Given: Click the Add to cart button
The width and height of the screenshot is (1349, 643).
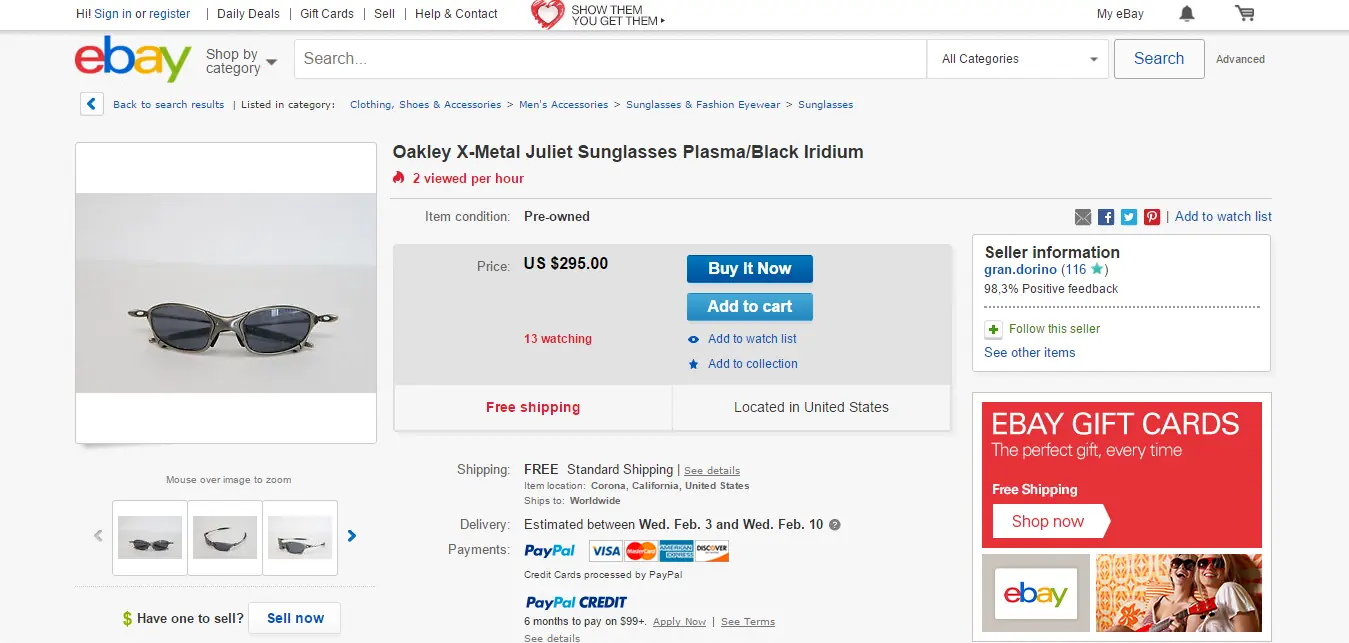Looking at the screenshot, I should [x=749, y=307].
